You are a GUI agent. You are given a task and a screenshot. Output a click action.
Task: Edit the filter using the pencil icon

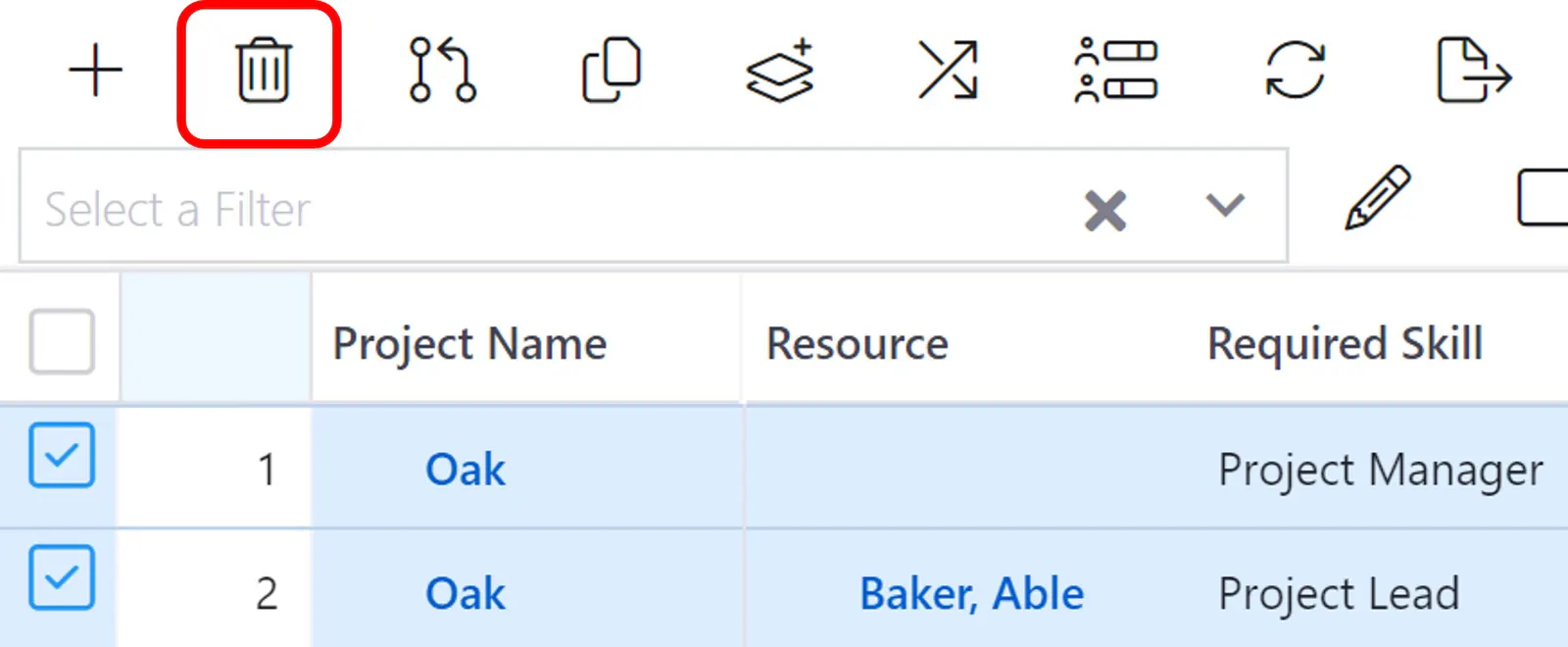click(1377, 198)
